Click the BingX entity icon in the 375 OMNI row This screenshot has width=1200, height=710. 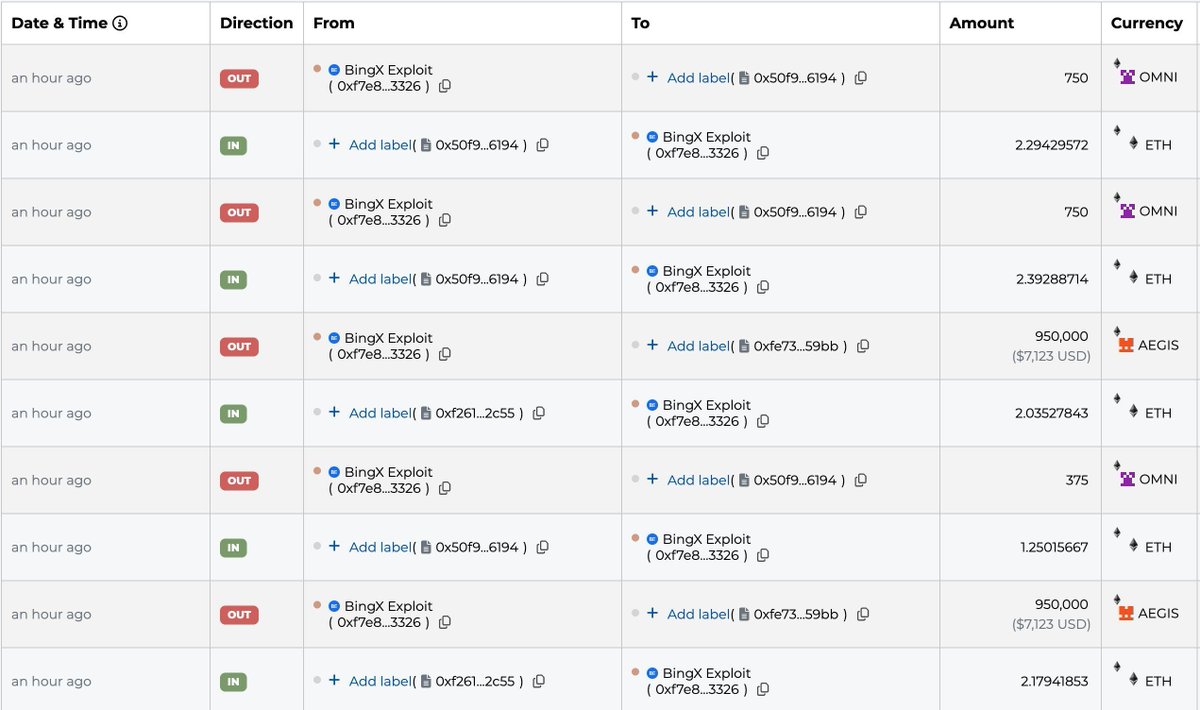(x=334, y=472)
